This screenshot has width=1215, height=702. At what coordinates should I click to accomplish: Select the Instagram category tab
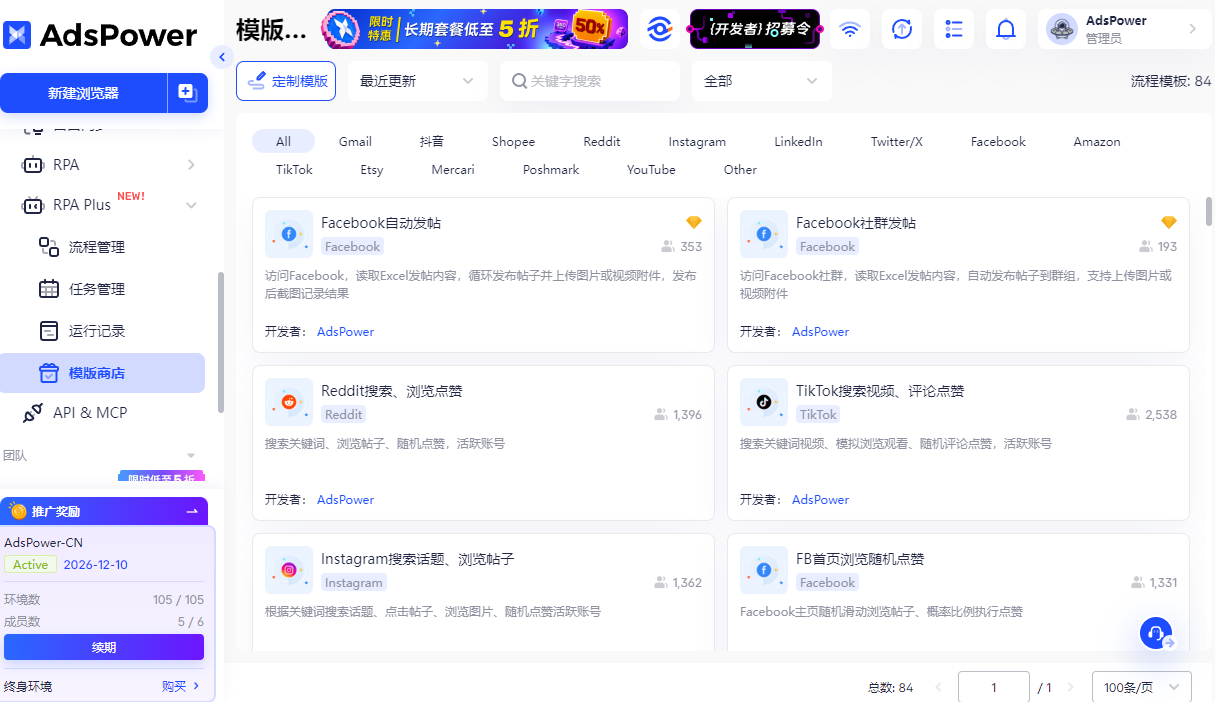click(698, 141)
